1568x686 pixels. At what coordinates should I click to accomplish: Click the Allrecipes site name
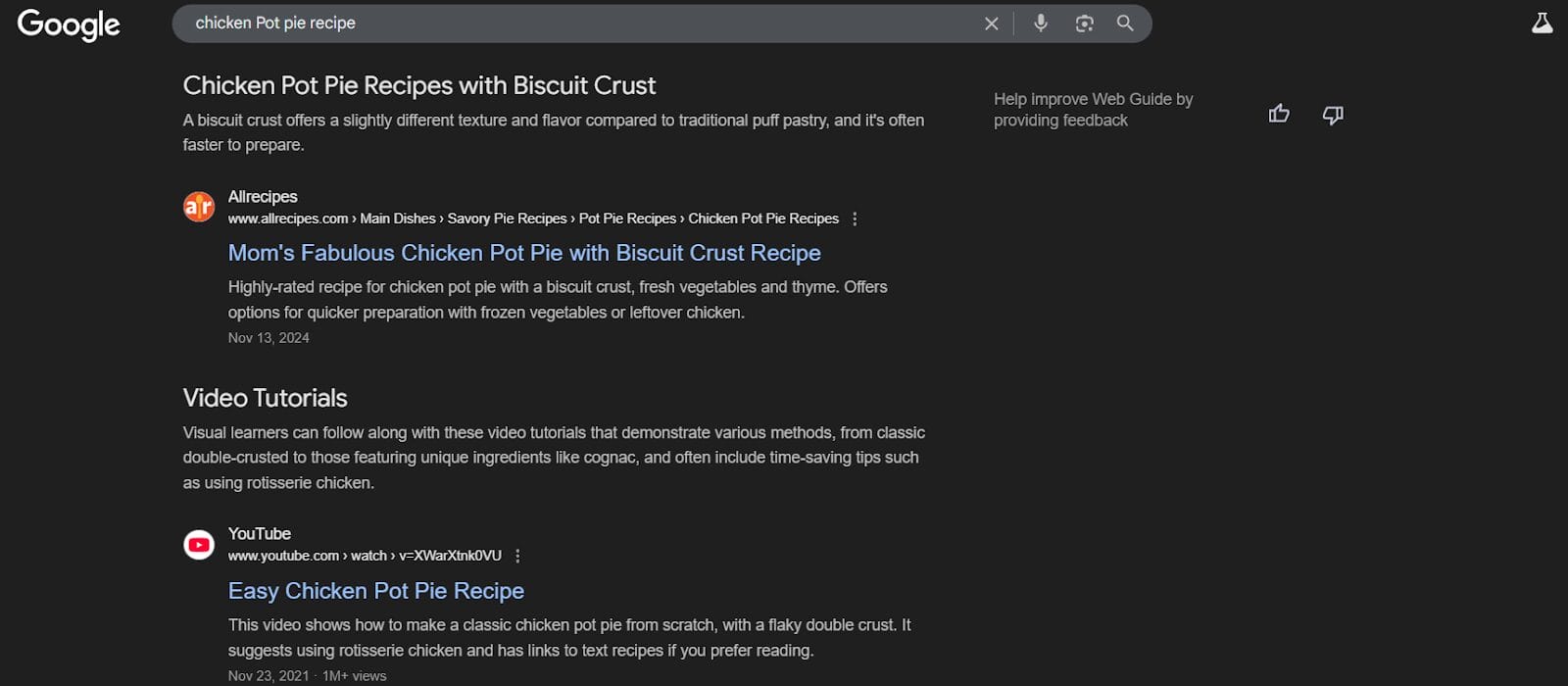click(x=263, y=197)
